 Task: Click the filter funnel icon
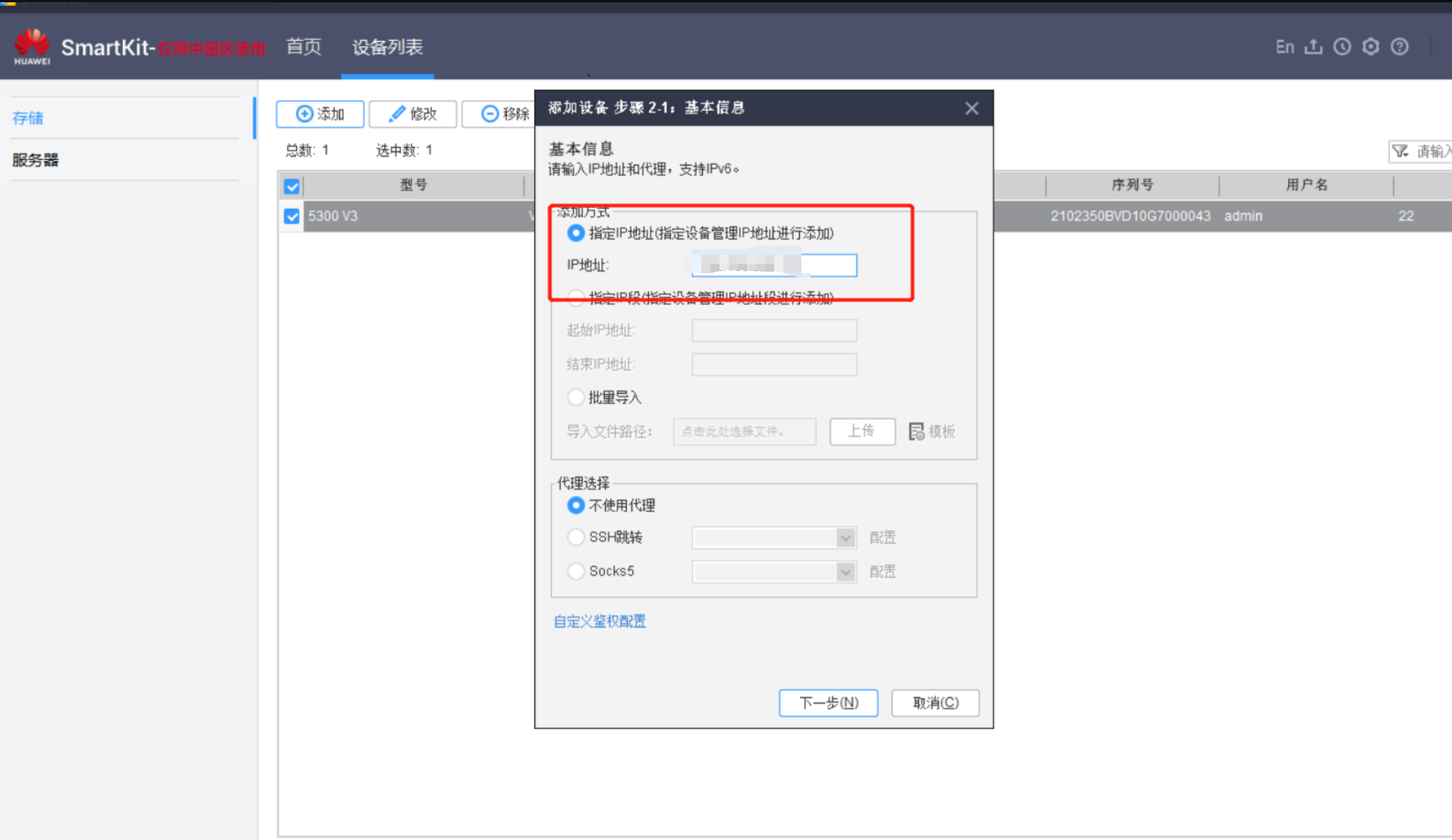click(1400, 151)
